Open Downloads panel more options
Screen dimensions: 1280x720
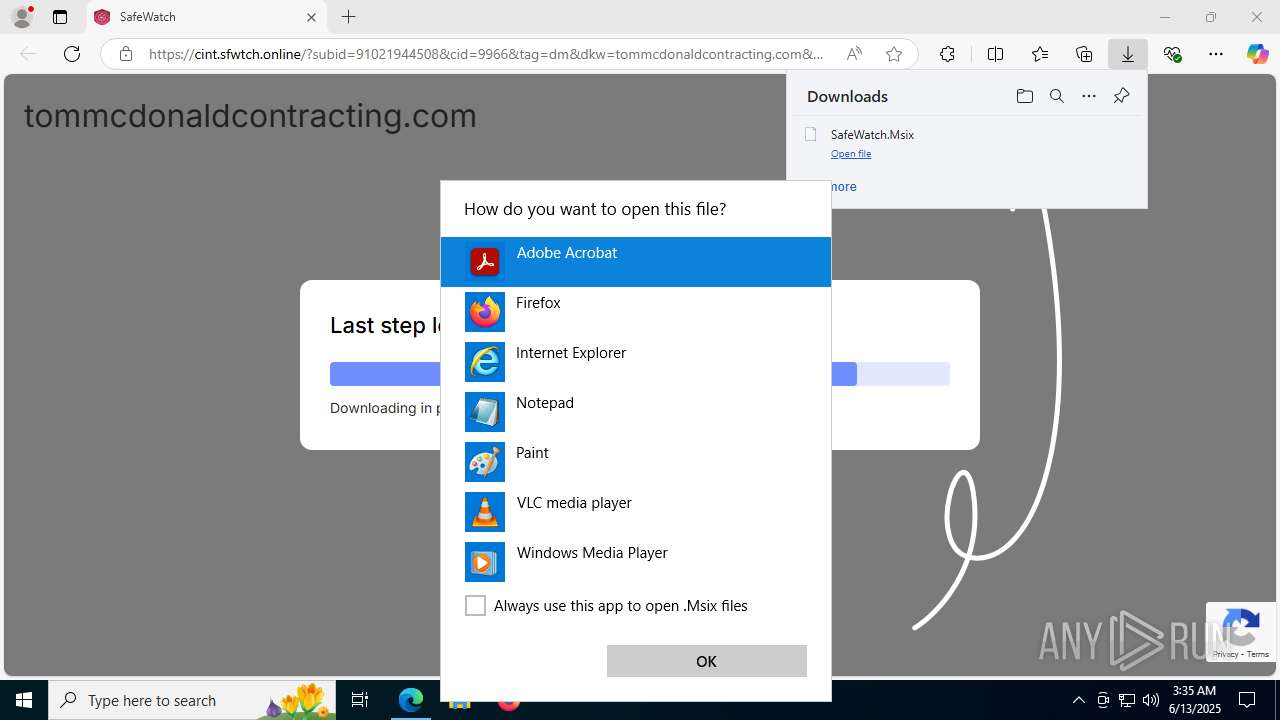click(1089, 96)
